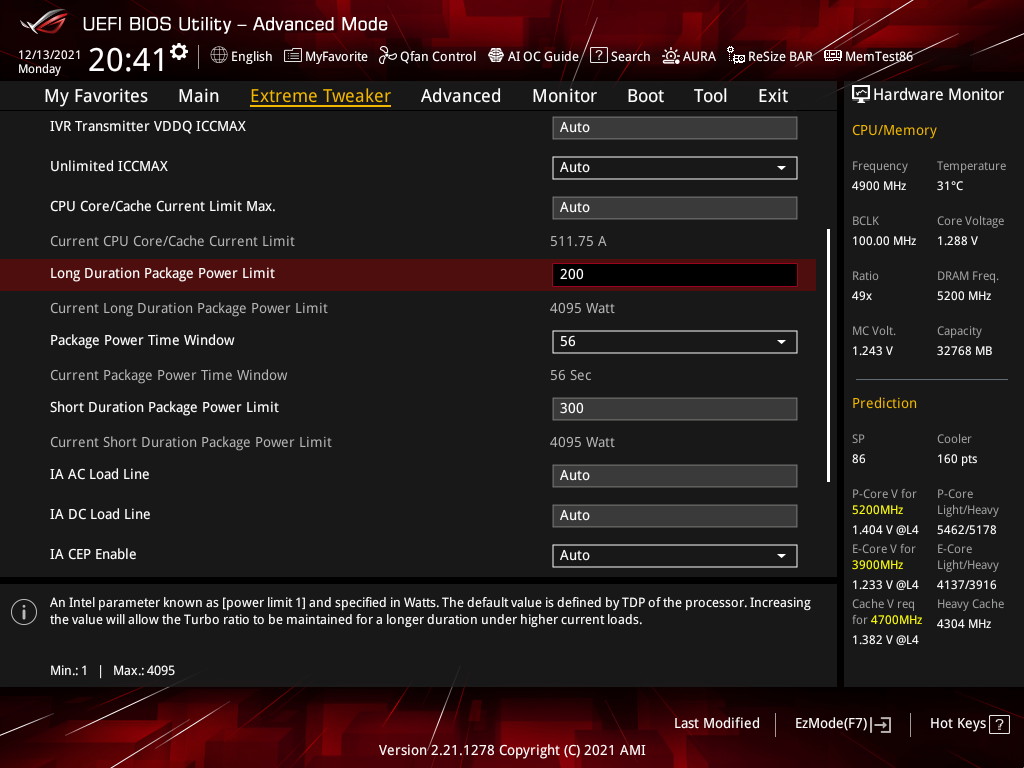
Task: Click the English language globe icon
Action: pyautogui.click(x=219, y=56)
